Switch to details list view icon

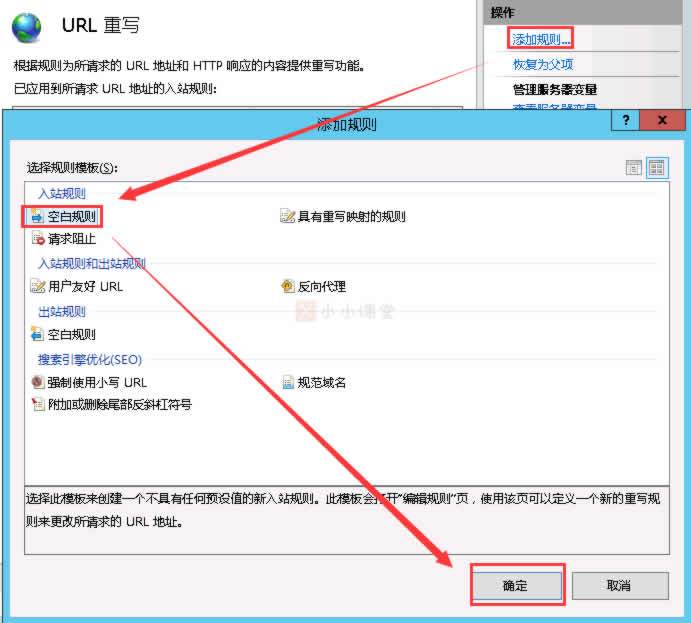pyautogui.click(x=633, y=168)
